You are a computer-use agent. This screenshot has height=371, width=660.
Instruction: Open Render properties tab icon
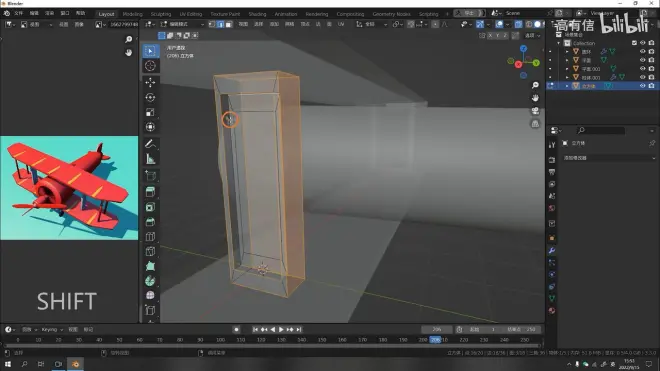[x=552, y=160]
